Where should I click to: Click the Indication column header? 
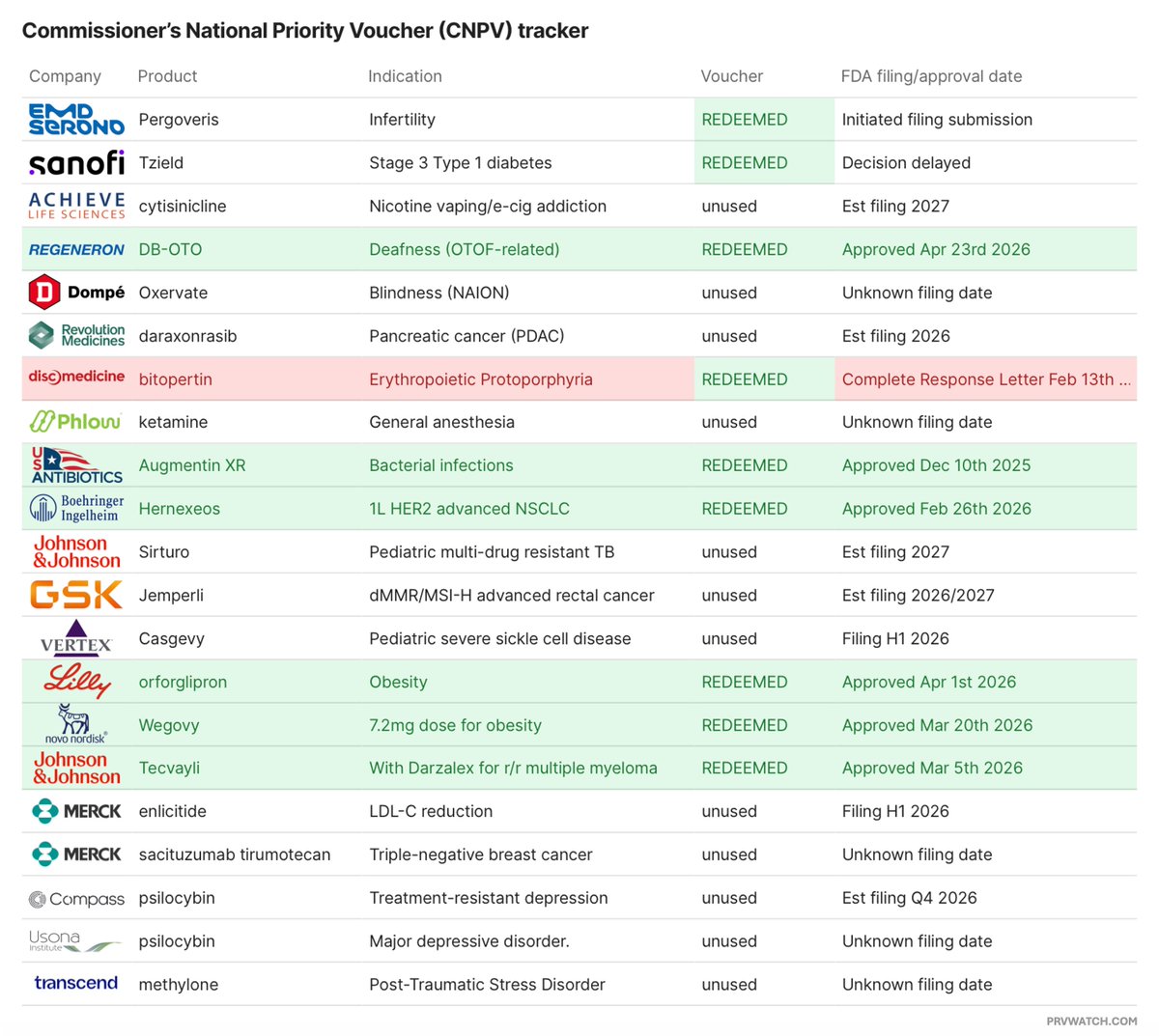click(x=405, y=76)
